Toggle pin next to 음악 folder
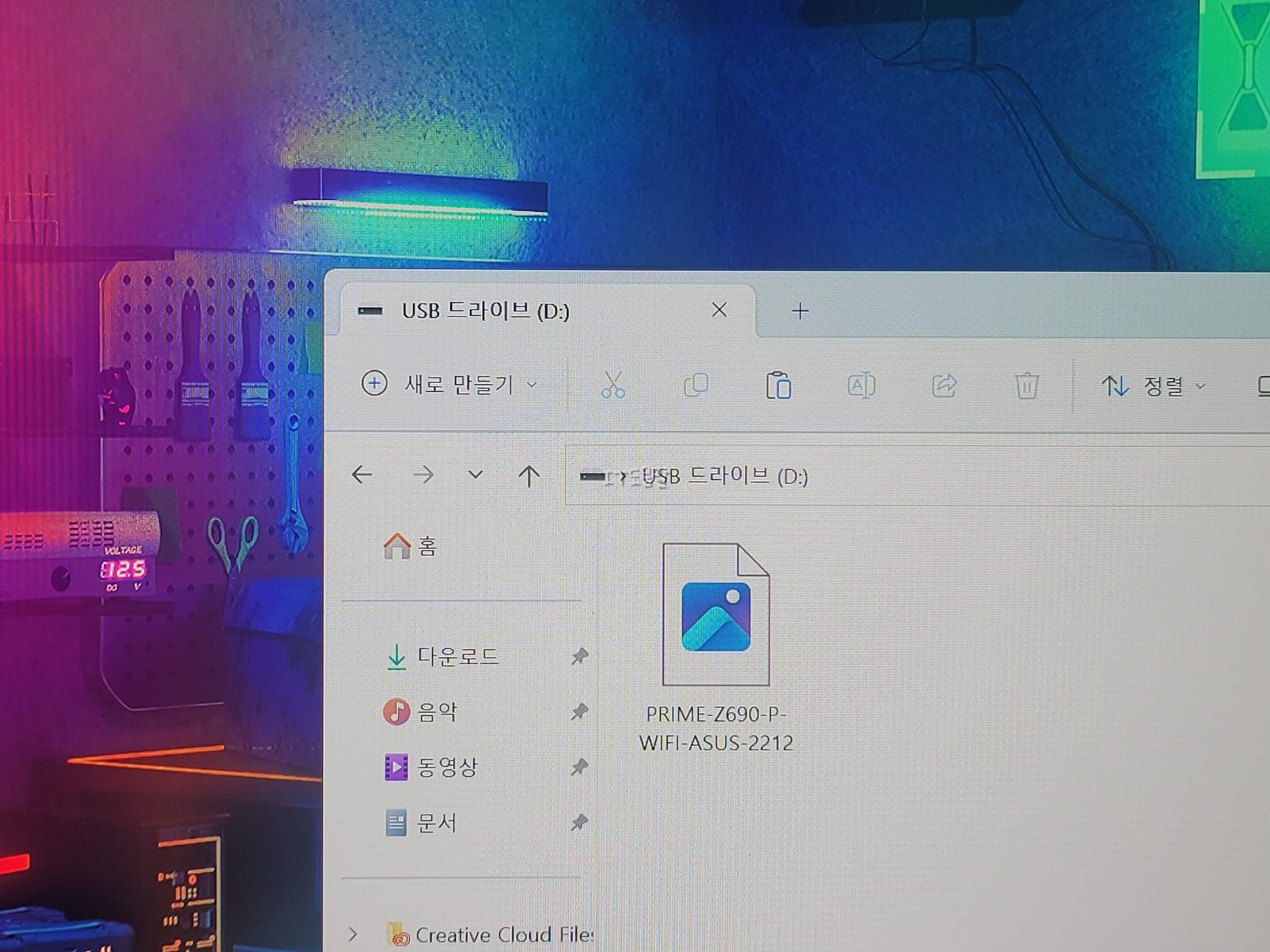This screenshot has width=1270, height=952. (x=579, y=711)
